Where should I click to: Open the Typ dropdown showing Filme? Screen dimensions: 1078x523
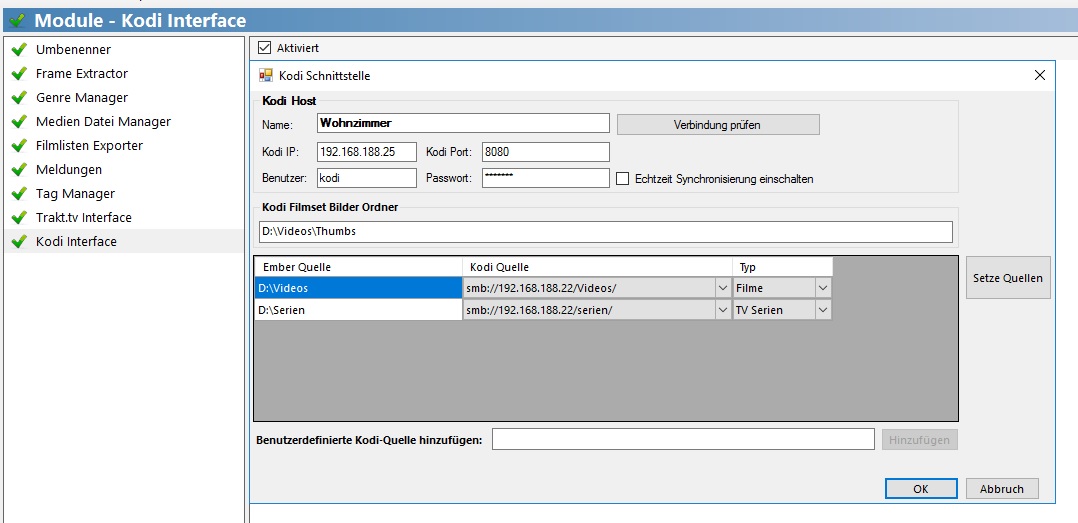point(823,288)
